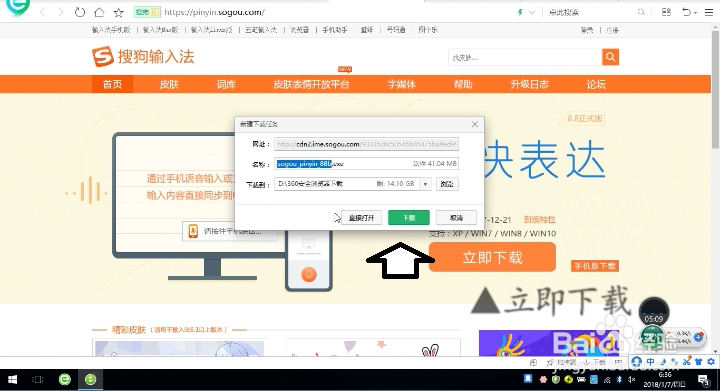Go forward with the browser forward arrow
This screenshot has height=391, width=720.
pos(61,12)
